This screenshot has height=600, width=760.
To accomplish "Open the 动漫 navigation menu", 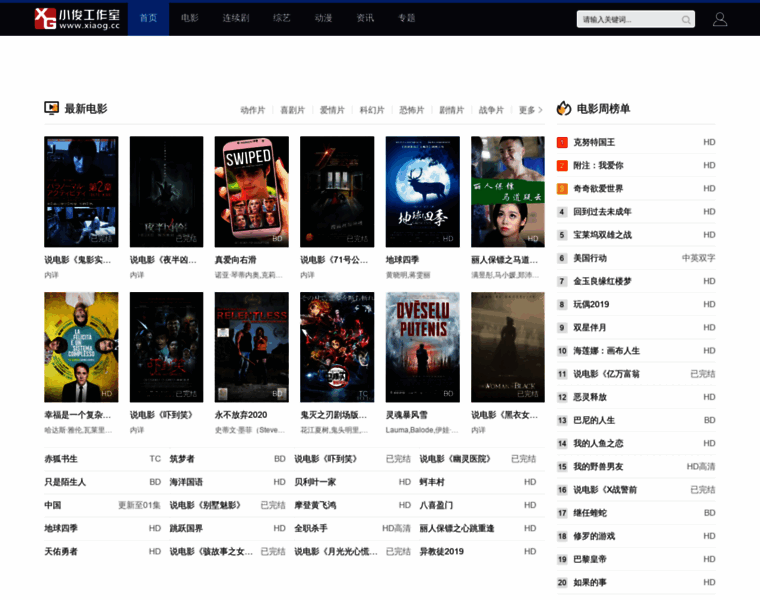I will click(323, 18).
